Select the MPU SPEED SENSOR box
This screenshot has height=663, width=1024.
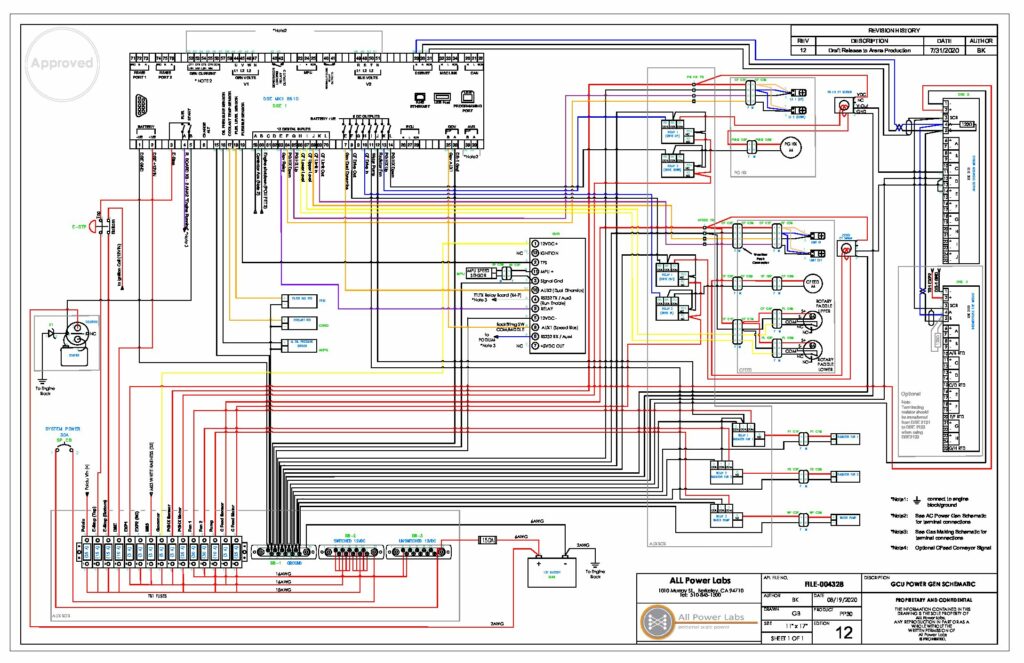[x=479, y=272]
